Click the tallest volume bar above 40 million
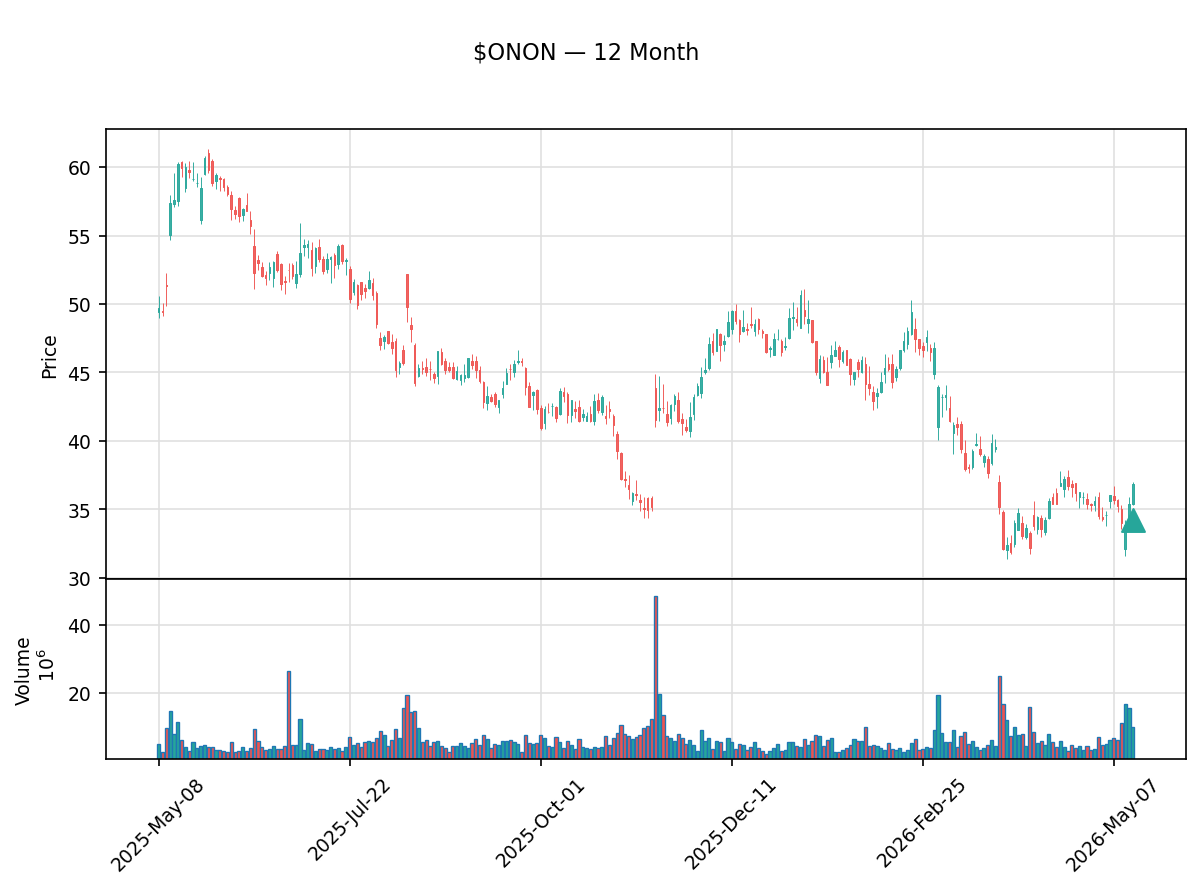Image resolution: width=1200 pixels, height=889 pixels. pos(656,678)
